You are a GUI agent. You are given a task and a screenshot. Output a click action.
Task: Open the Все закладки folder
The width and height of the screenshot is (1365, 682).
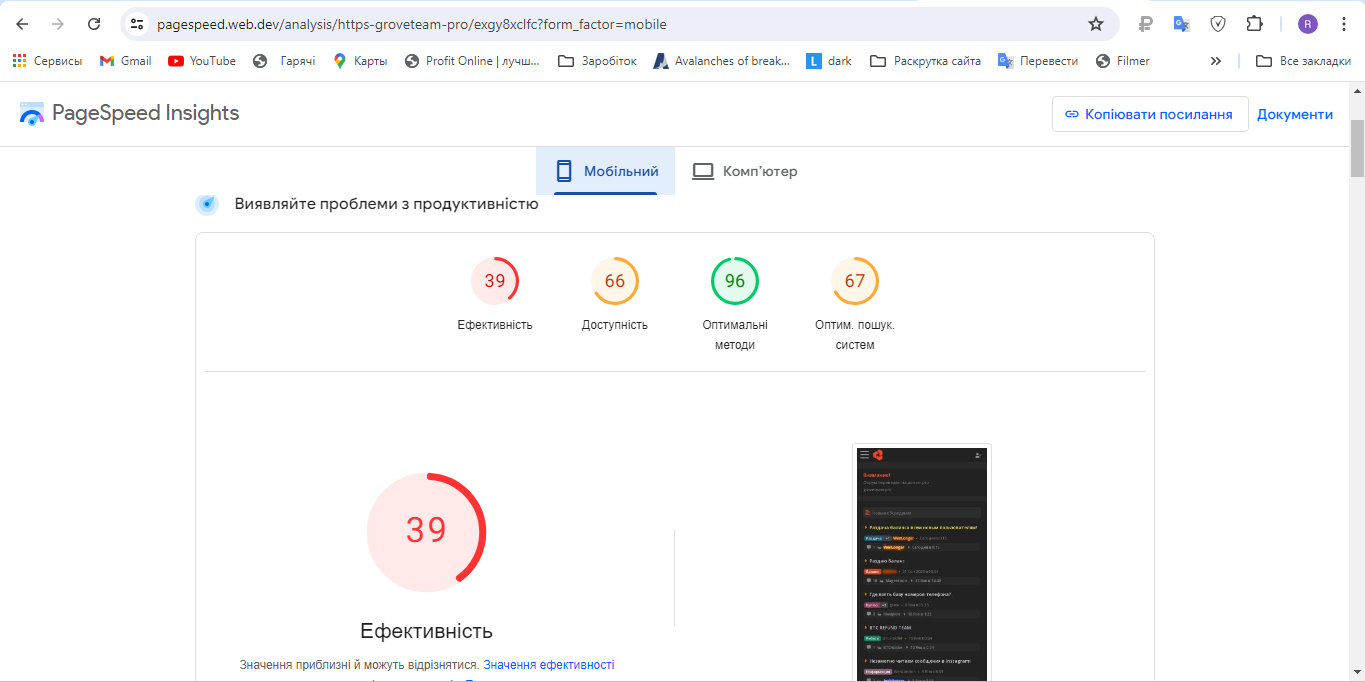coord(1303,61)
